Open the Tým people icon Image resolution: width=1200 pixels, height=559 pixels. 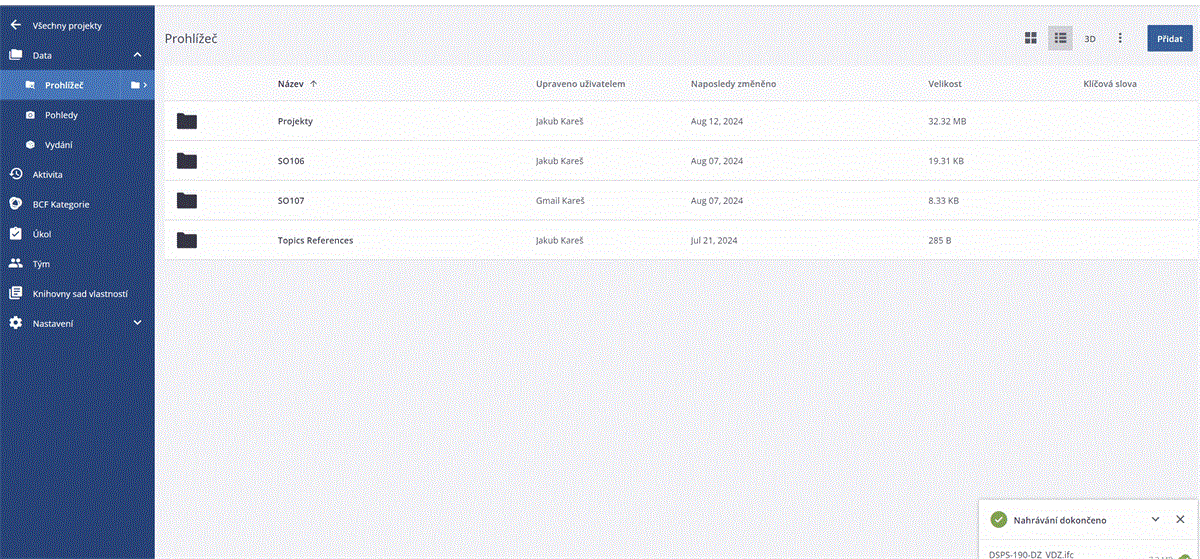[x=15, y=264]
